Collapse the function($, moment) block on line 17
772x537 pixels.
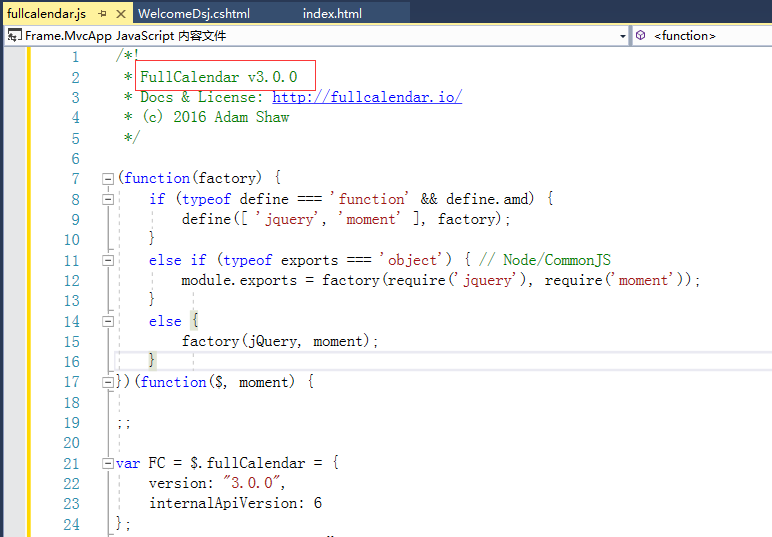[108, 382]
